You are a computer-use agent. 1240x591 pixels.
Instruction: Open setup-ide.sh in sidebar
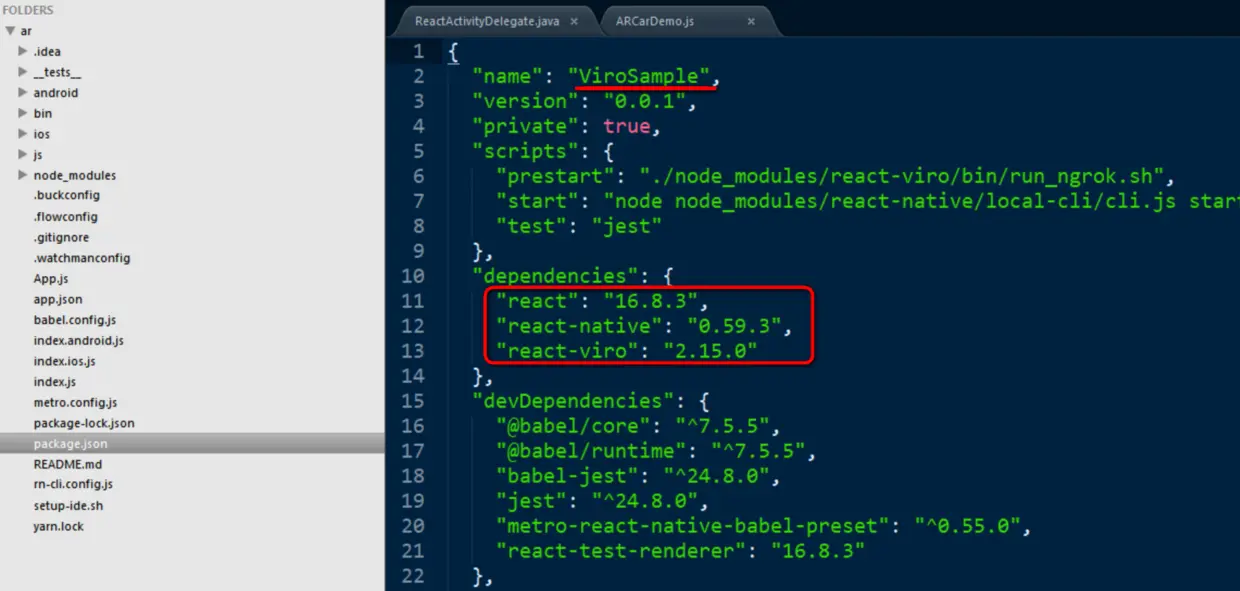point(68,505)
